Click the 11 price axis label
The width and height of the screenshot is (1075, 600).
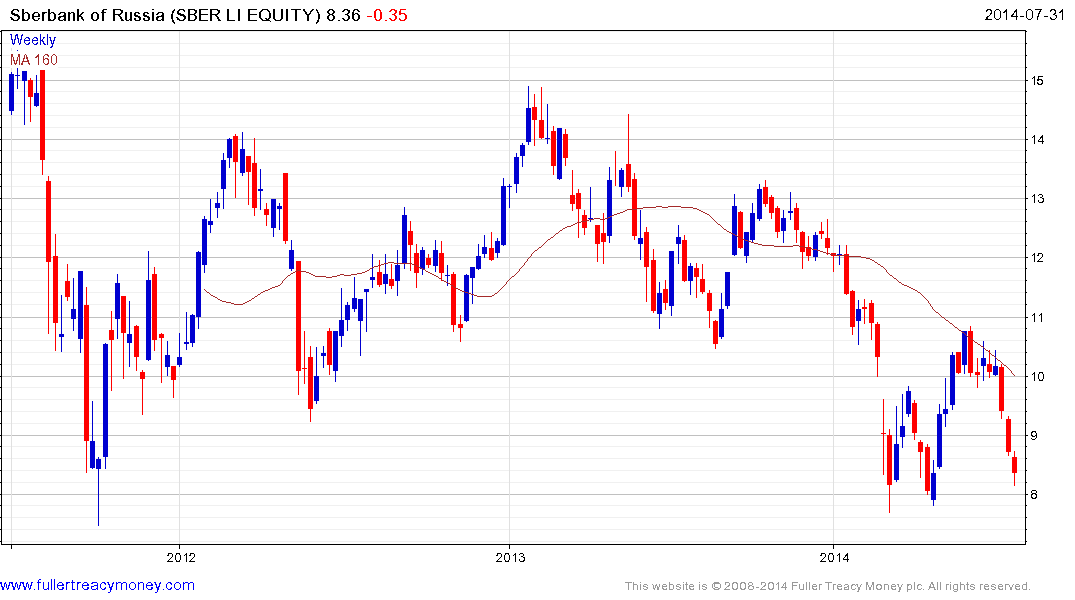(1037, 317)
